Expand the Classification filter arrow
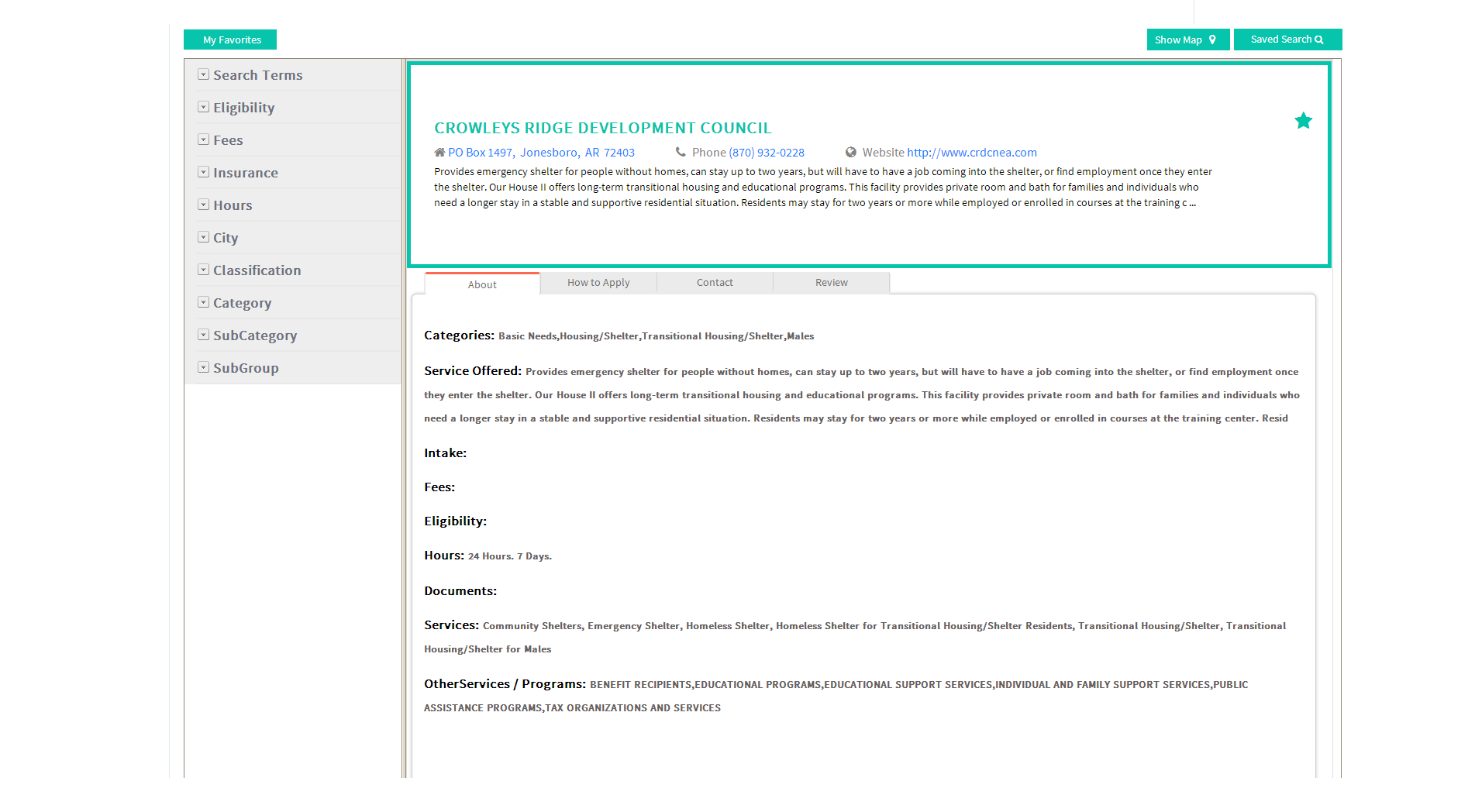 (x=203, y=270)
